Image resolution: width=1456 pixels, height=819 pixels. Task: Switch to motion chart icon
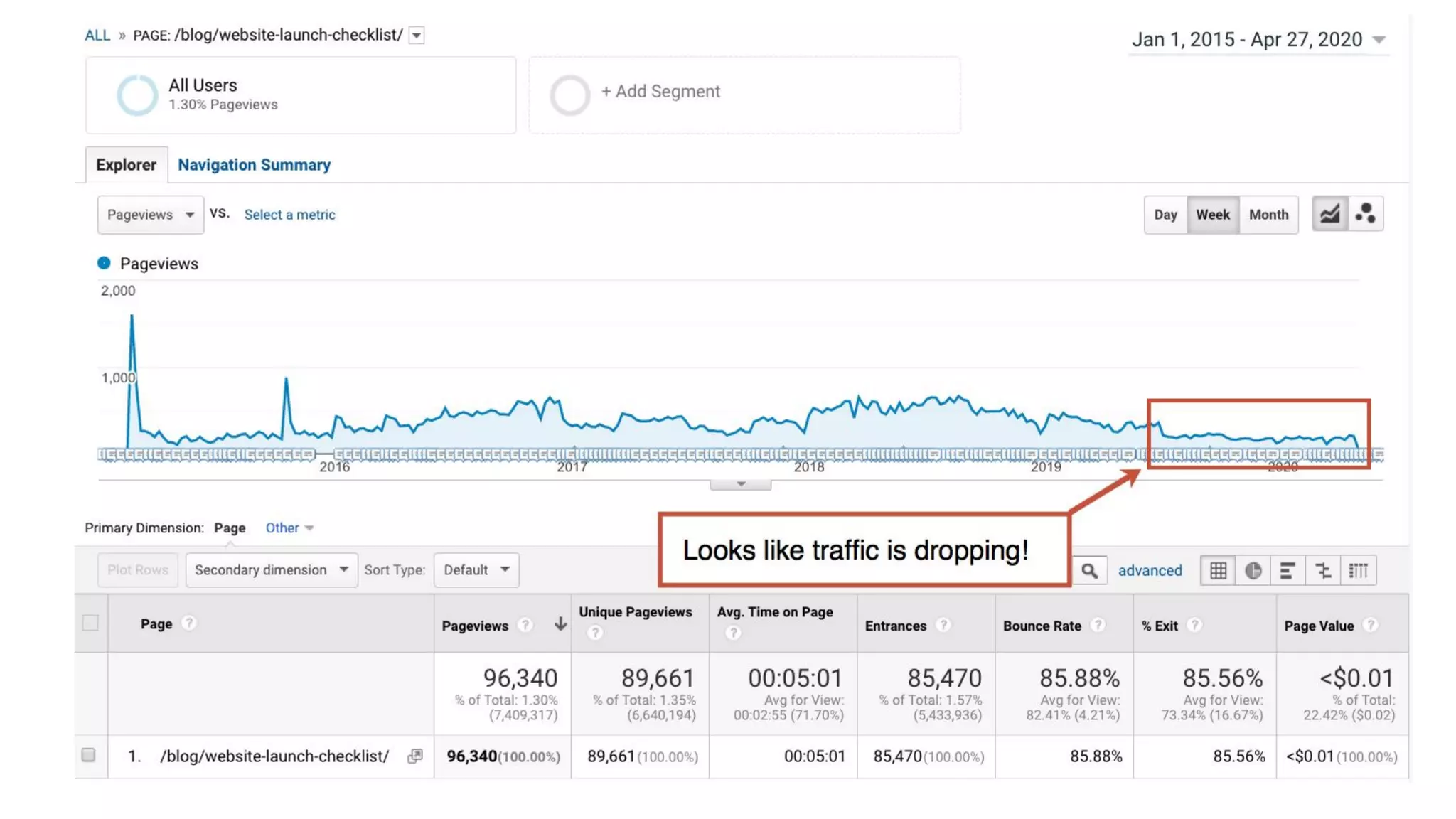(1365, 214)
